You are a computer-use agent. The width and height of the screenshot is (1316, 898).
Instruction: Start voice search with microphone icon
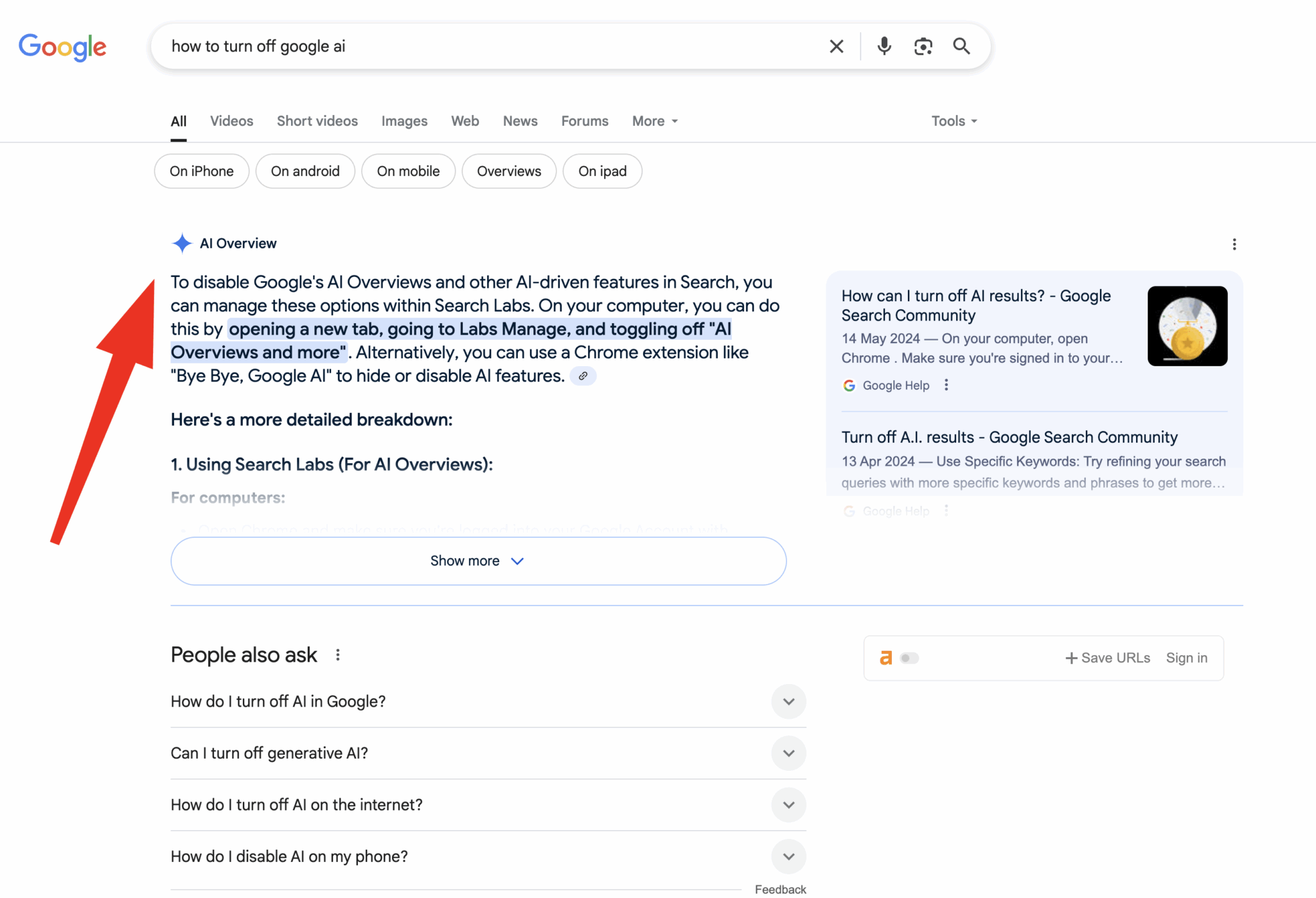point(884,46)
